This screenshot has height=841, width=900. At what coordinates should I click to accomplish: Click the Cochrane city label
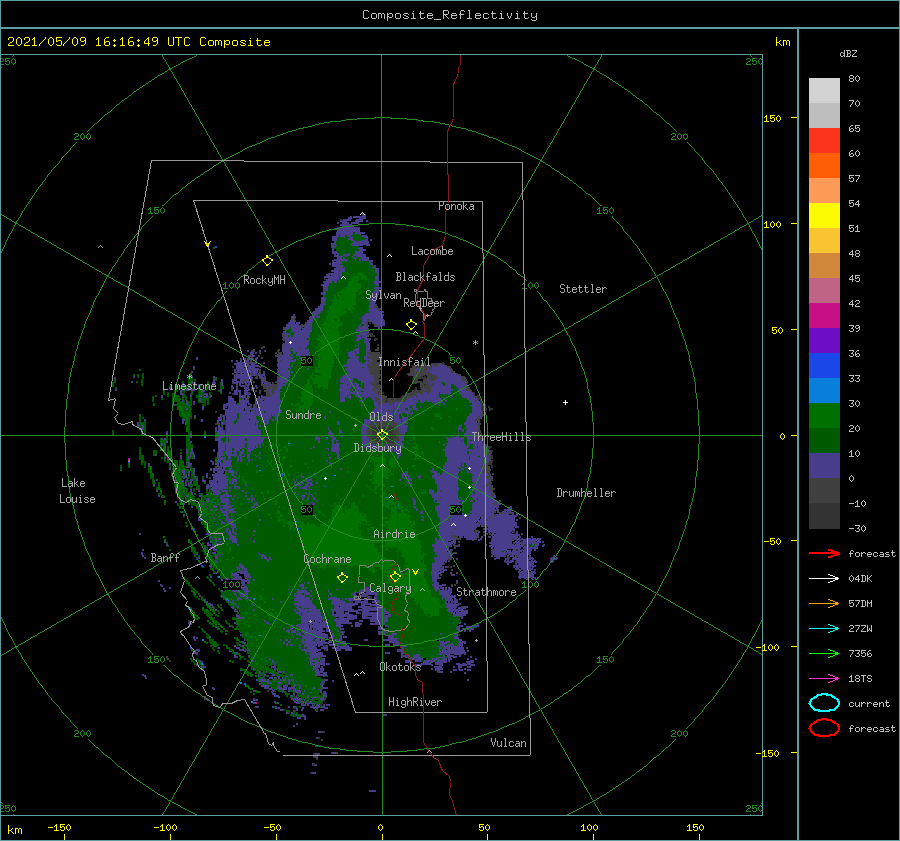(x=327, y=559)
